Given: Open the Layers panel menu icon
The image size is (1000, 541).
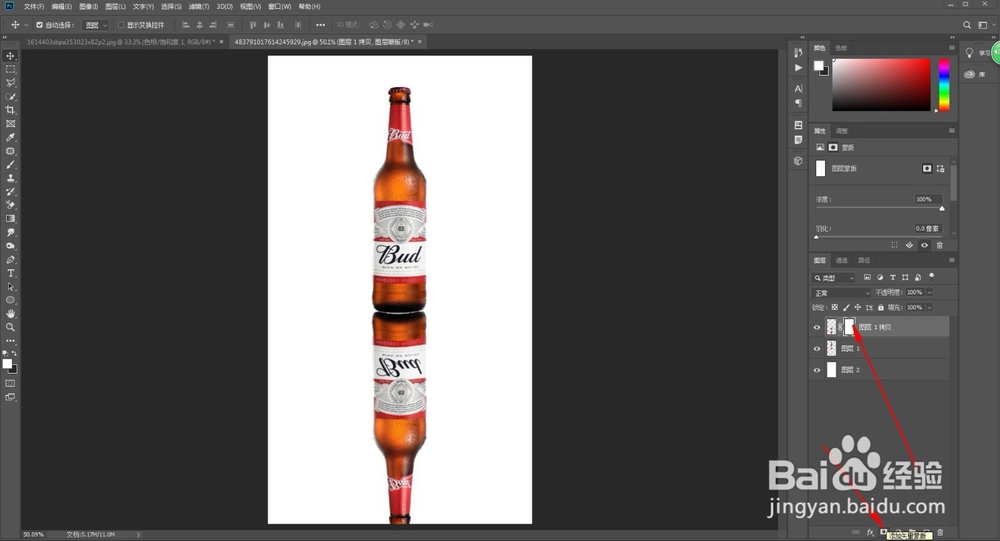Looking at the screenshot, I should [952, 260].
